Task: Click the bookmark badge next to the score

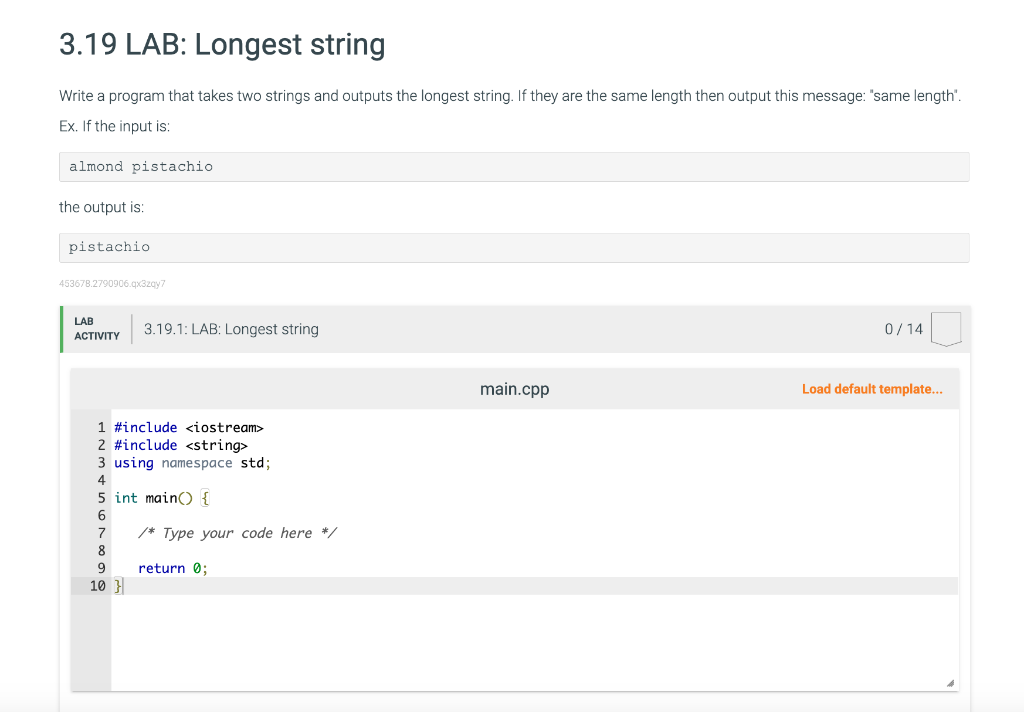Action: point(946,328)
